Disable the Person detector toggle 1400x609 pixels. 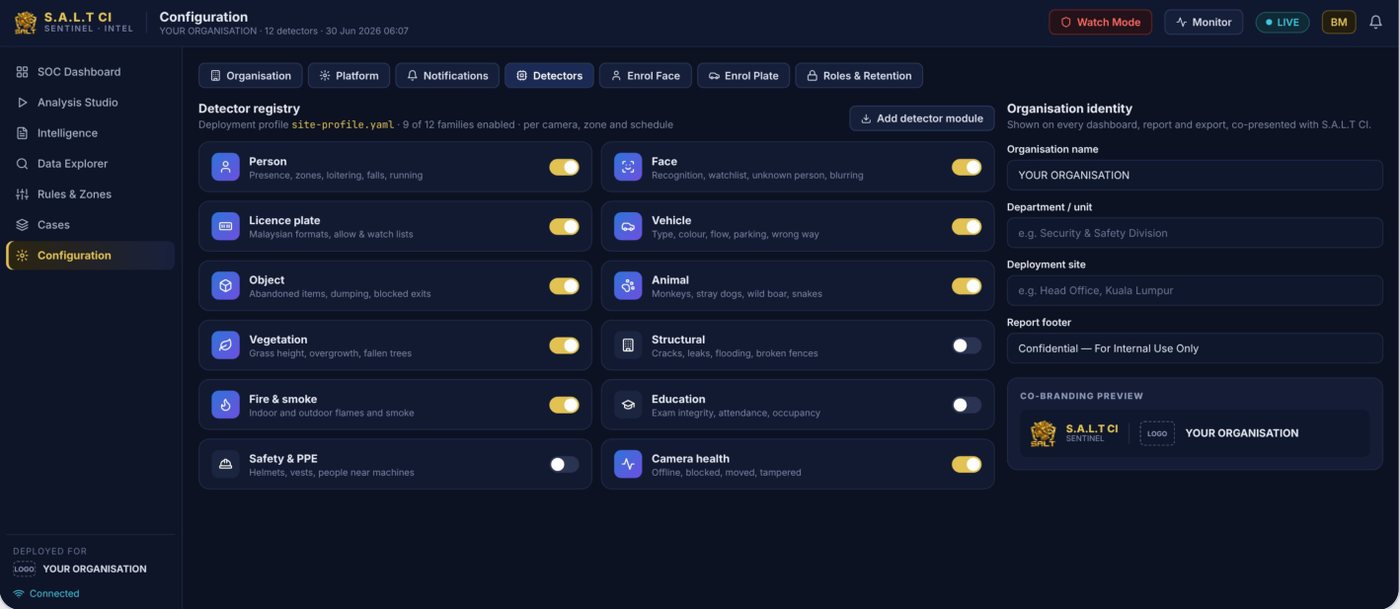[564, 167]
